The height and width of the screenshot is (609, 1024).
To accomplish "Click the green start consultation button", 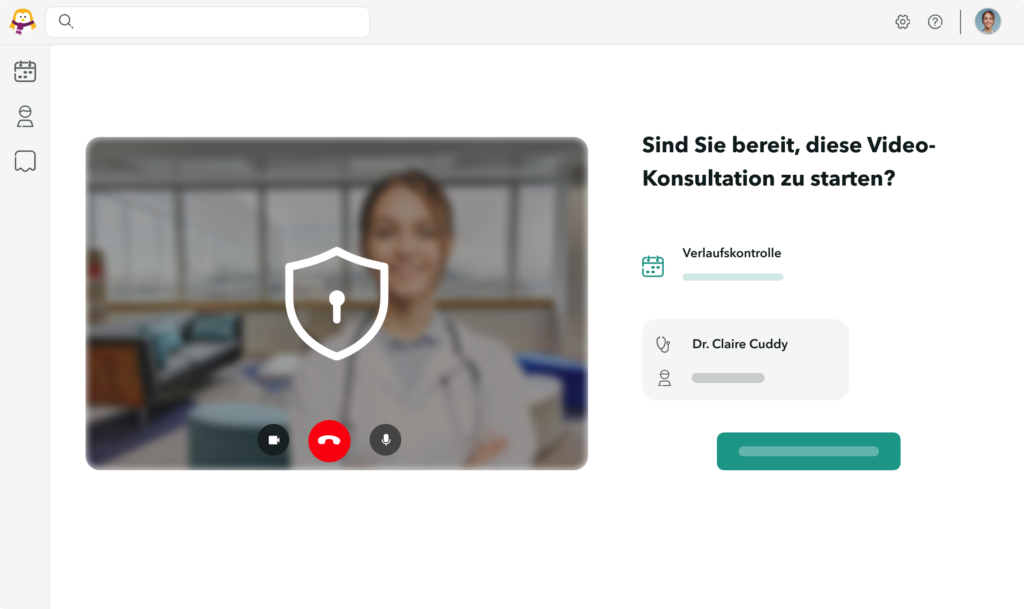I will 808,451.
